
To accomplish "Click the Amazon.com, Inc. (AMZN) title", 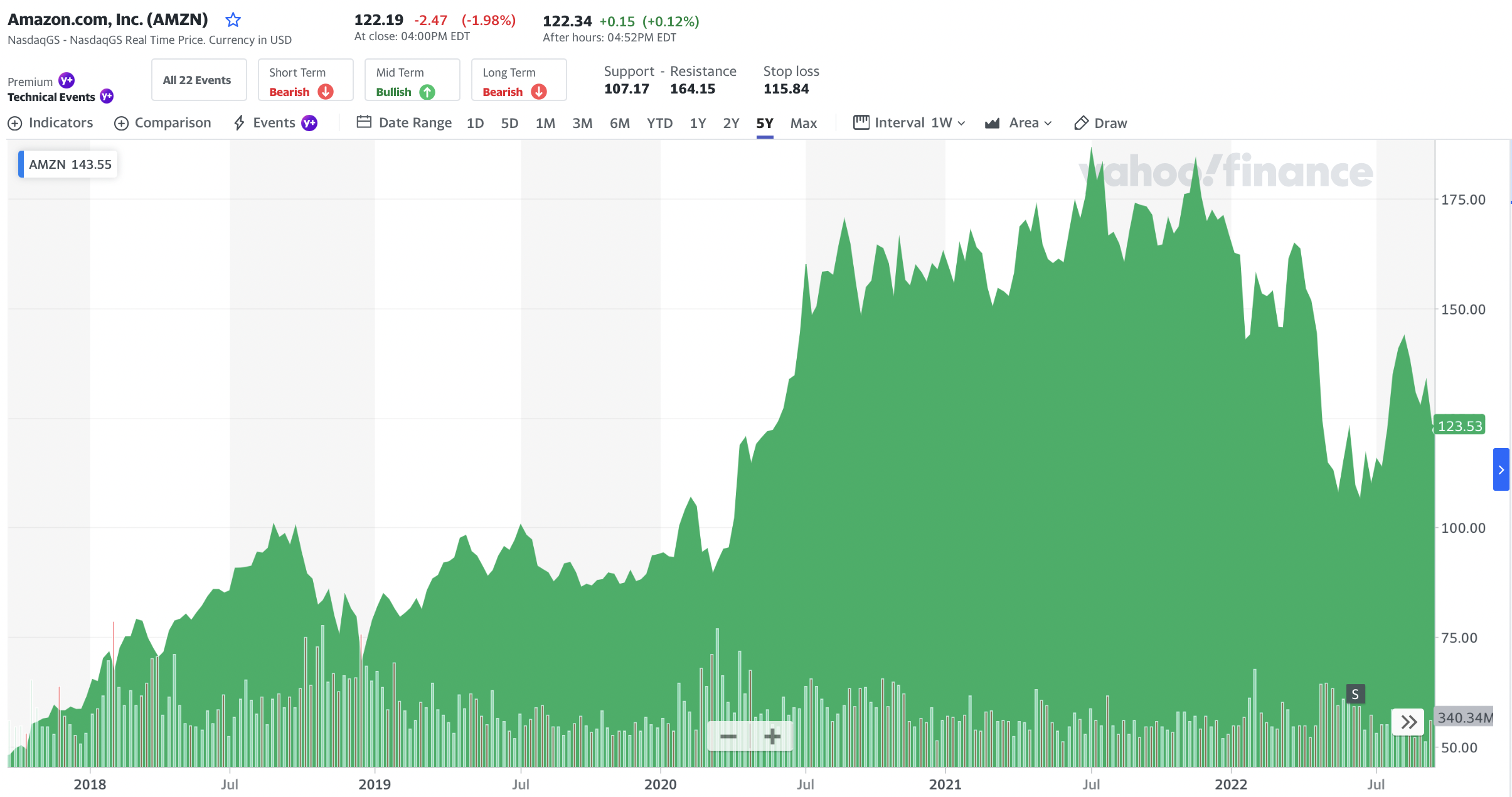I will click(x=107, y=19).
